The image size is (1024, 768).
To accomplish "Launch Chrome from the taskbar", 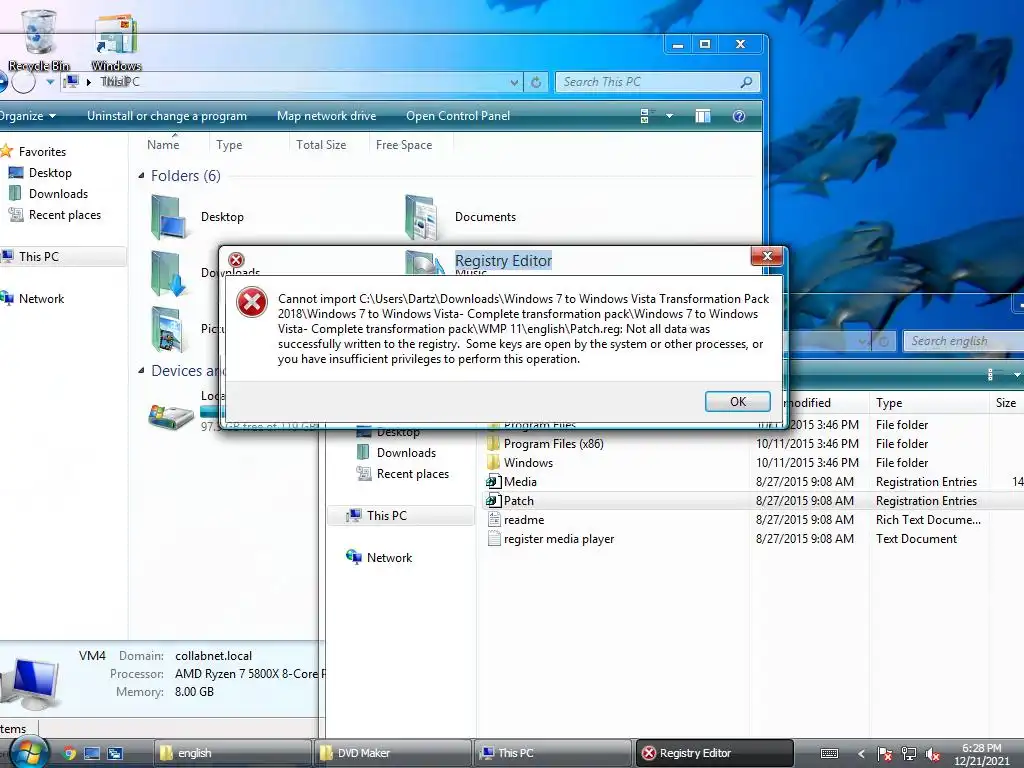I will 69,753.
